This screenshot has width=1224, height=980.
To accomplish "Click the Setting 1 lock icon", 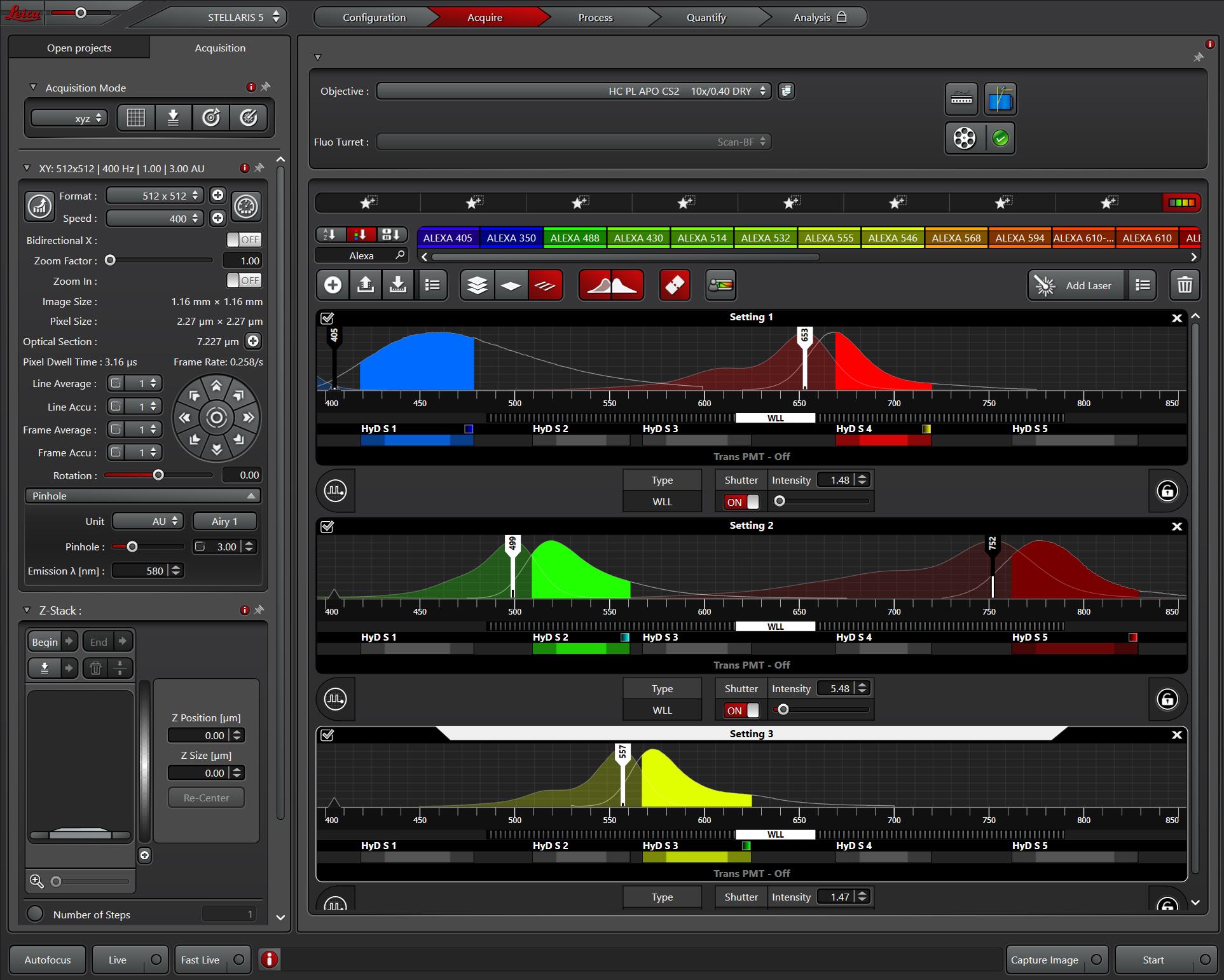I will click(1167, 491).
